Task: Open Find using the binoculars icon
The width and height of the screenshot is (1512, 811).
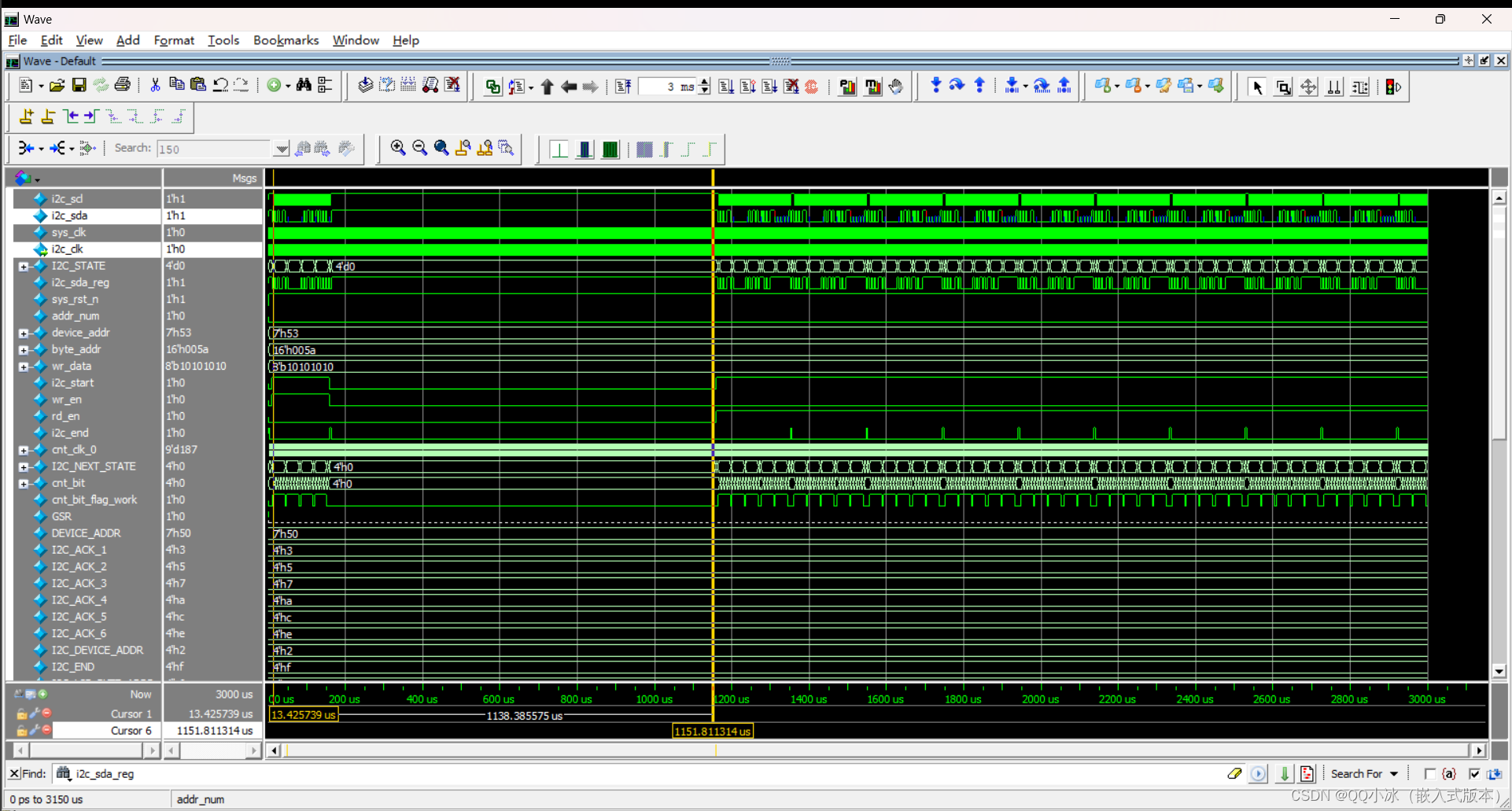Action: pyautogui.click(x=304, y=85)
